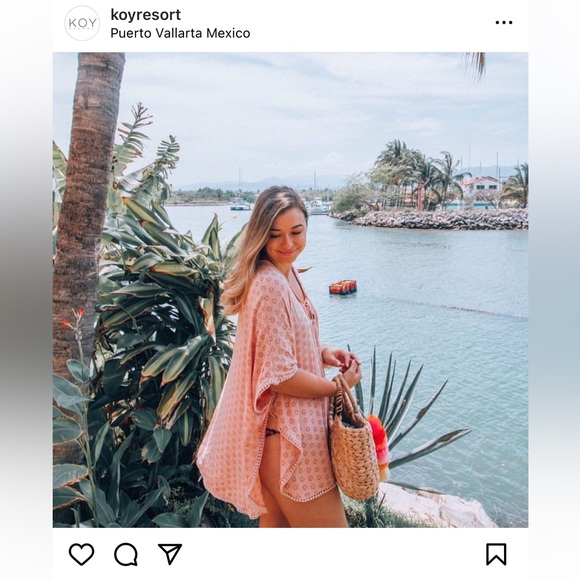
Task: Visit the koyresort profile username
Action: pos(146,15)
